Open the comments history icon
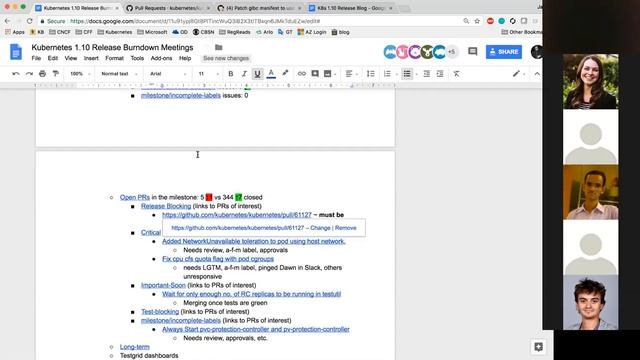The width and height of the screenshot is (640, 360). point(473,51)
